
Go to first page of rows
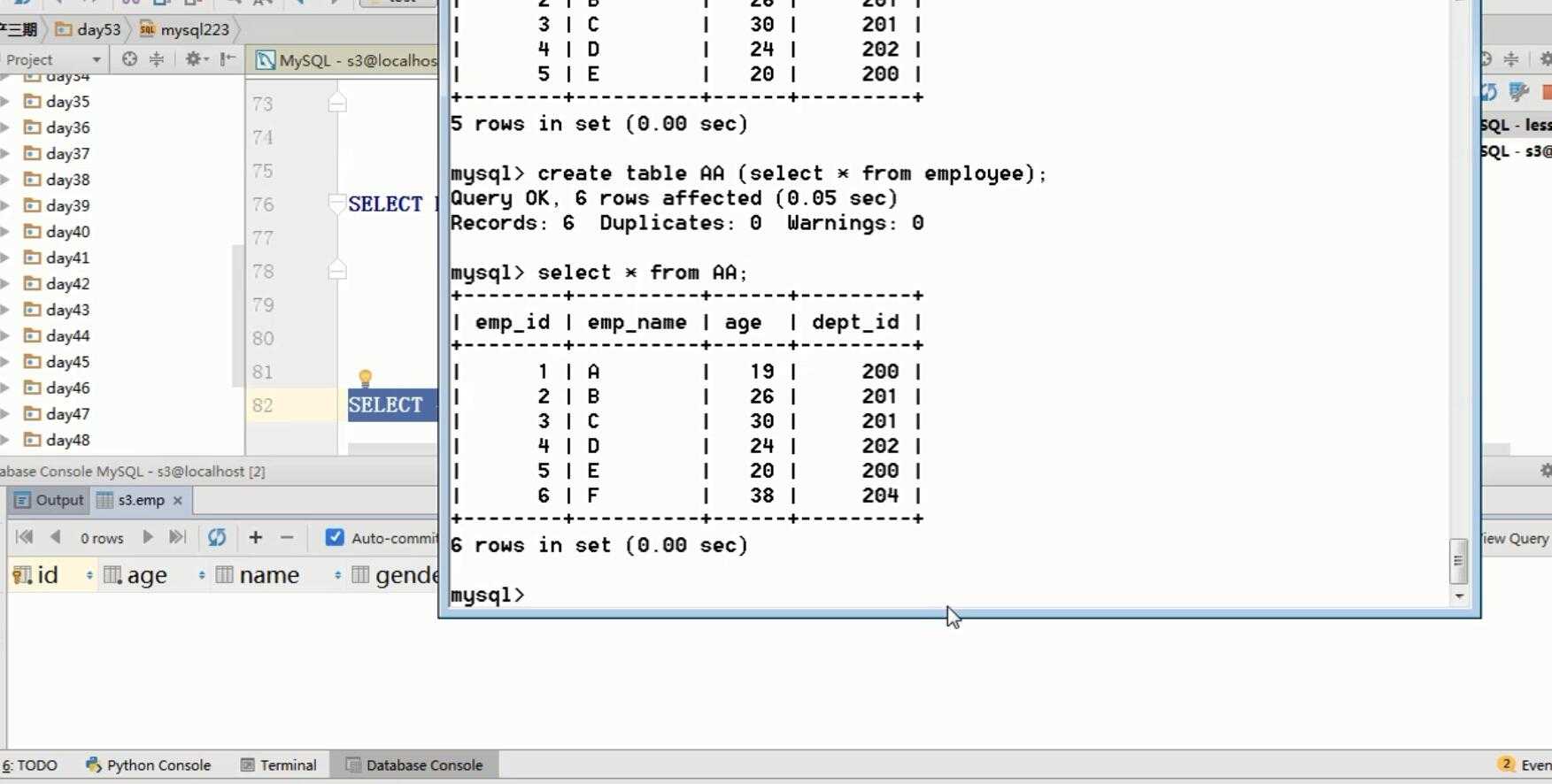click(24, 537)
